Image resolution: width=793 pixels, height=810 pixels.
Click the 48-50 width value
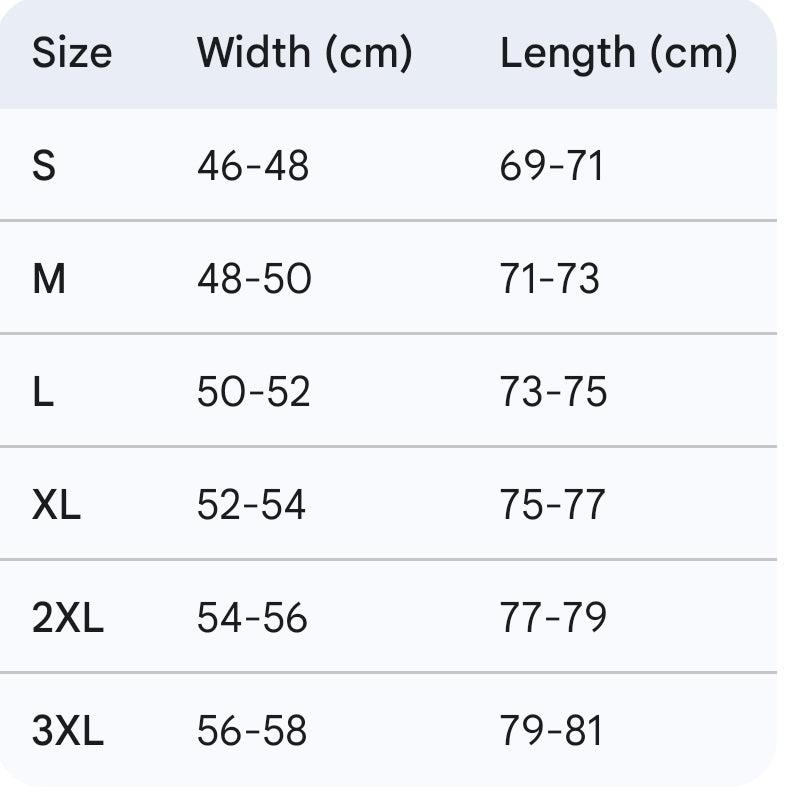pos(254,279)
